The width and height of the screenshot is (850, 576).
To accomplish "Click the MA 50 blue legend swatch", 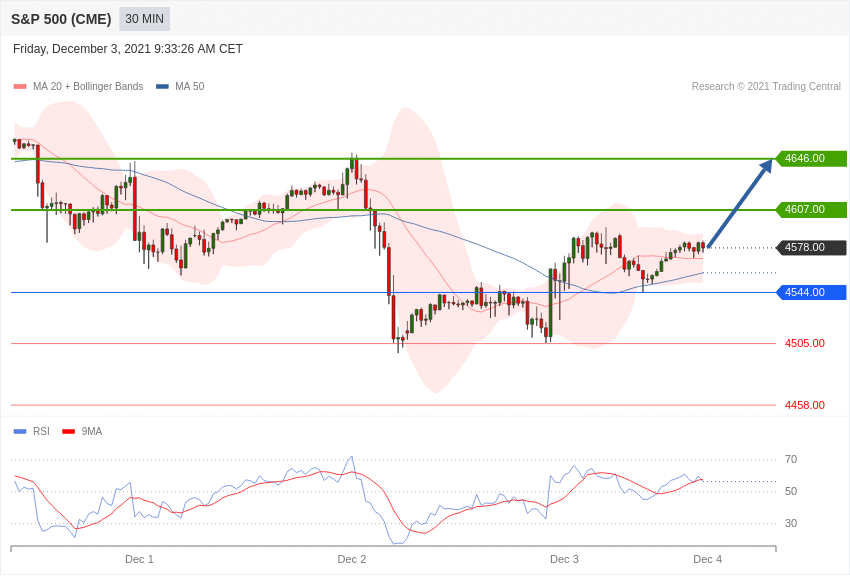I will click(162, 87).
